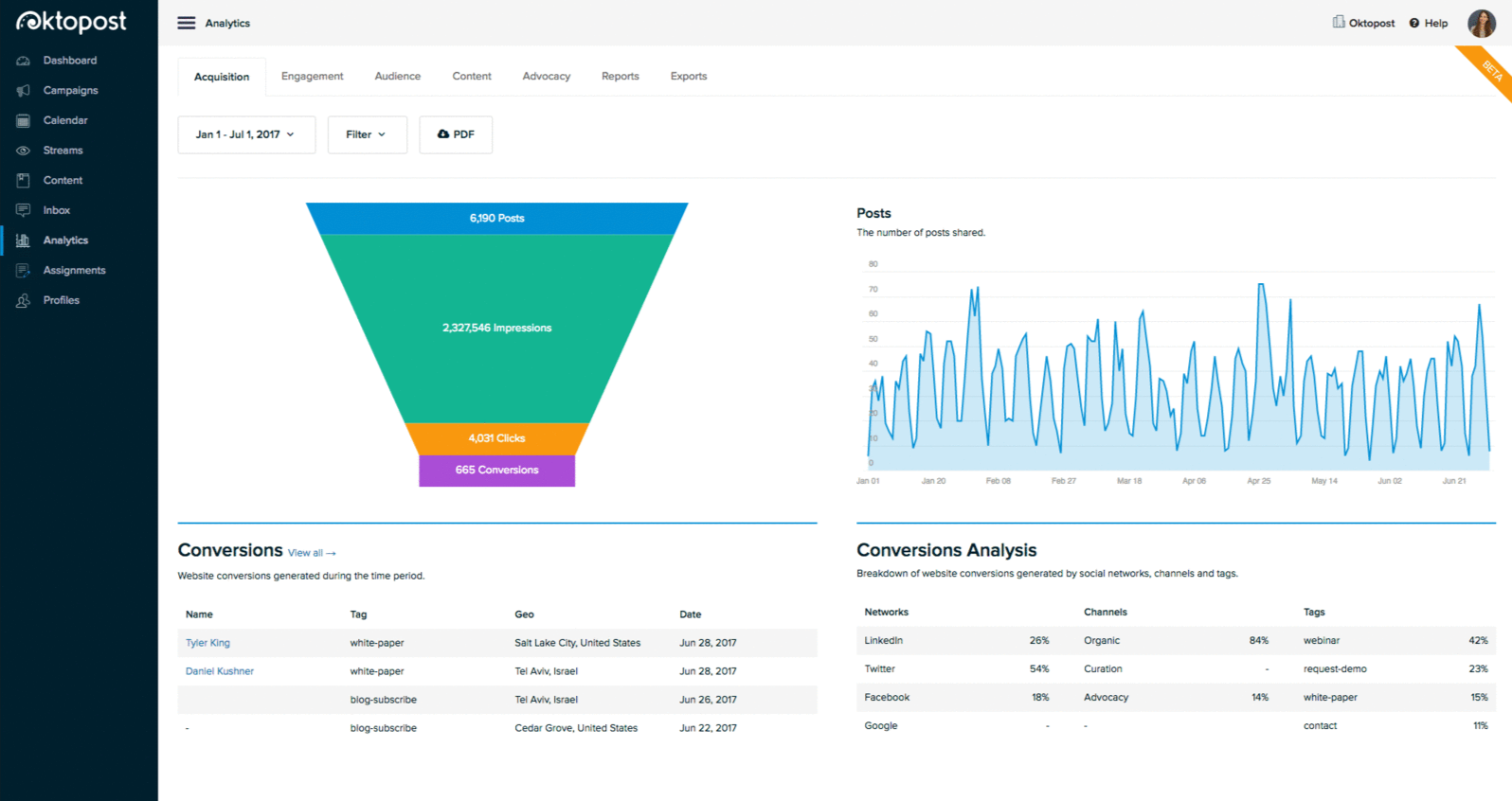Click the Content icon in sidebar
The image size is (1512, 801).
coord(24,180)
